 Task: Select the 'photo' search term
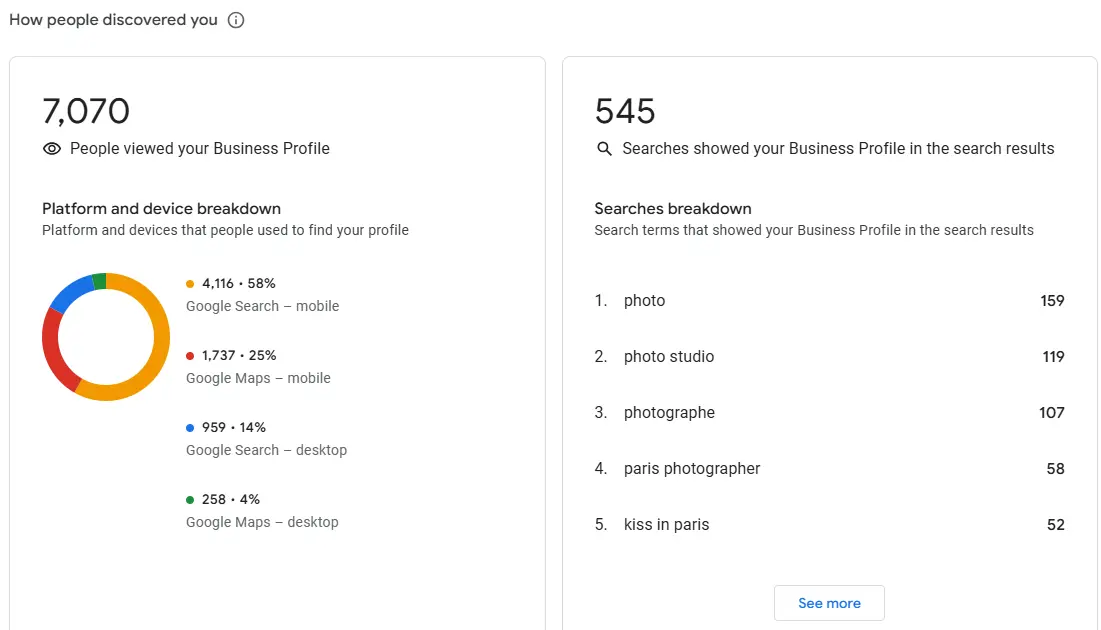[x=644, y=300]
